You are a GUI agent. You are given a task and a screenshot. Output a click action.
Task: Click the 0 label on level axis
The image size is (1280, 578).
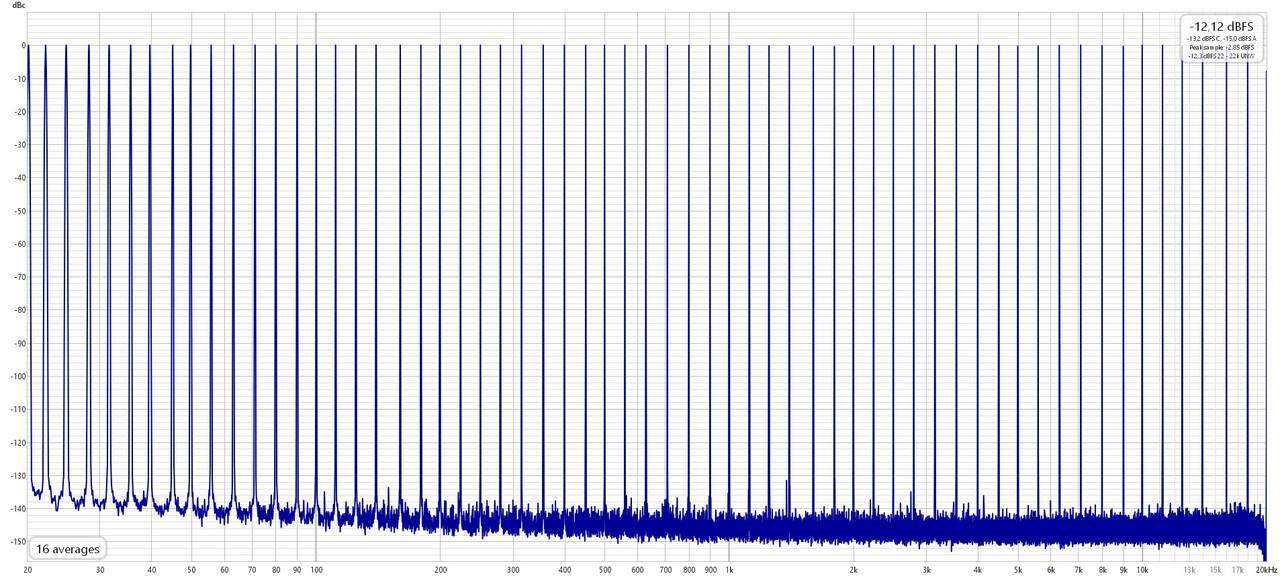pos(21,46)
